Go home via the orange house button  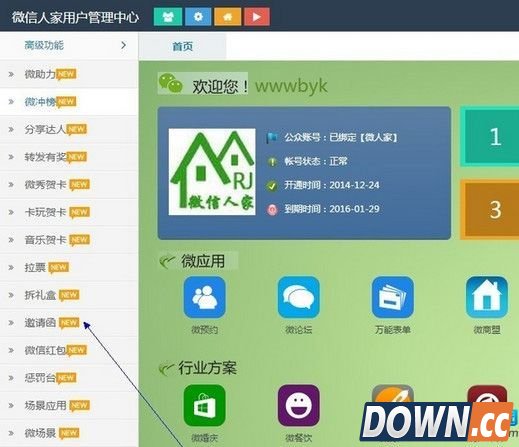228,17
